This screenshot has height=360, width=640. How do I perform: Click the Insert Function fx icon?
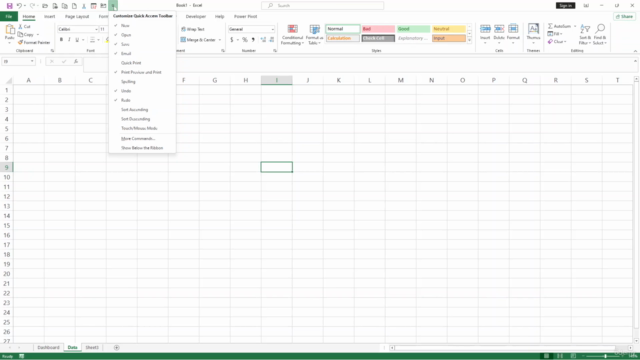(76, 62)
